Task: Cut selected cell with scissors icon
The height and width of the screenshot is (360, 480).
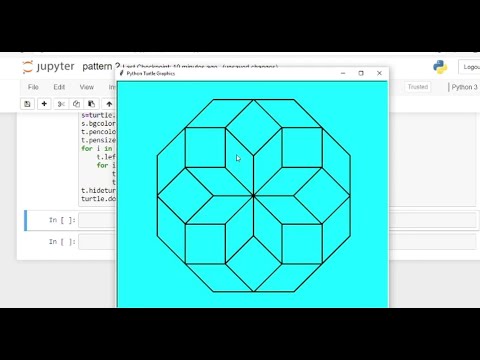Action: [61, 104]
